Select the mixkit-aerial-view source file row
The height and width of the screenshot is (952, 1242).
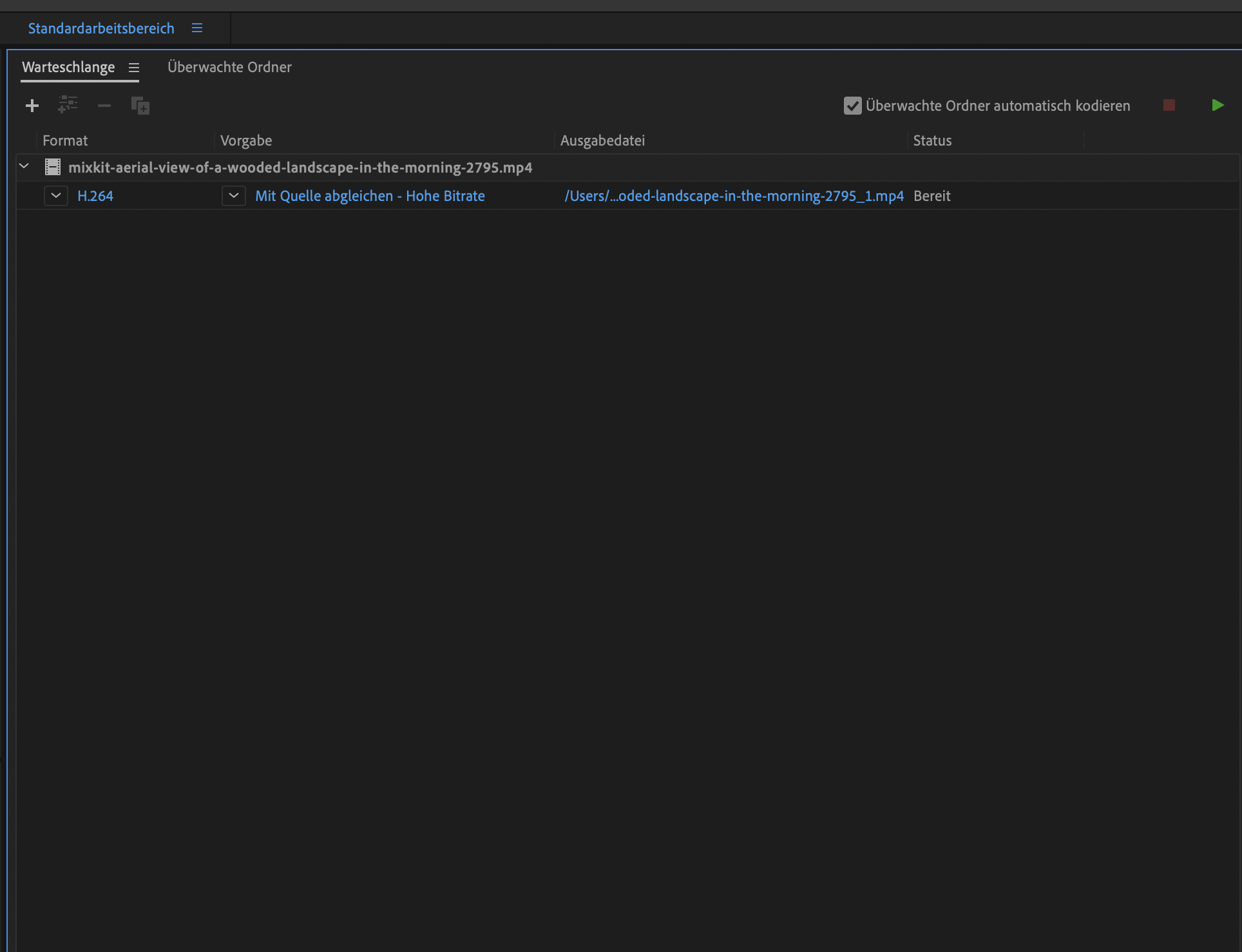coord(300,167)
